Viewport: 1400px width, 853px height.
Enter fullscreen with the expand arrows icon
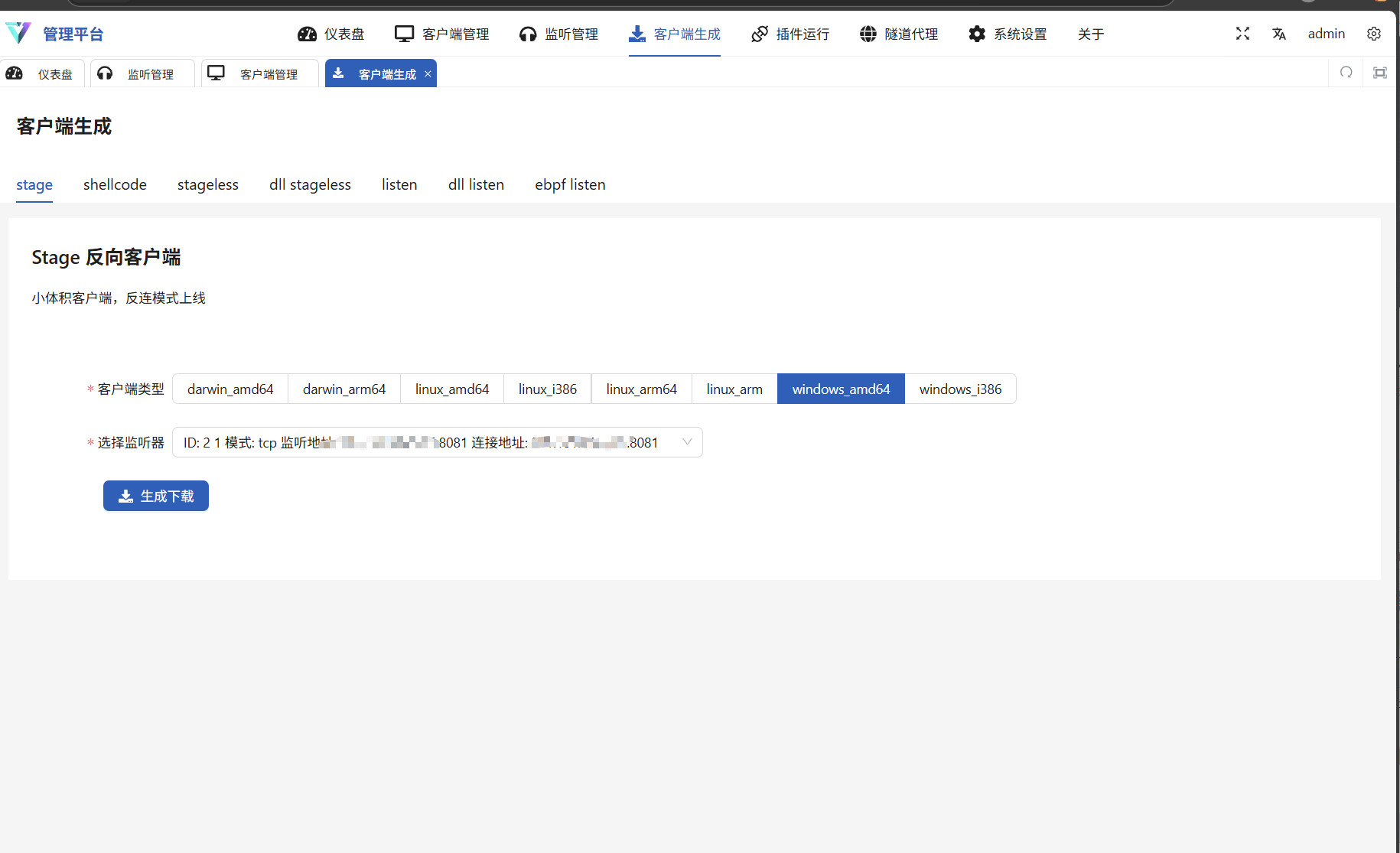pos(1242,34)
